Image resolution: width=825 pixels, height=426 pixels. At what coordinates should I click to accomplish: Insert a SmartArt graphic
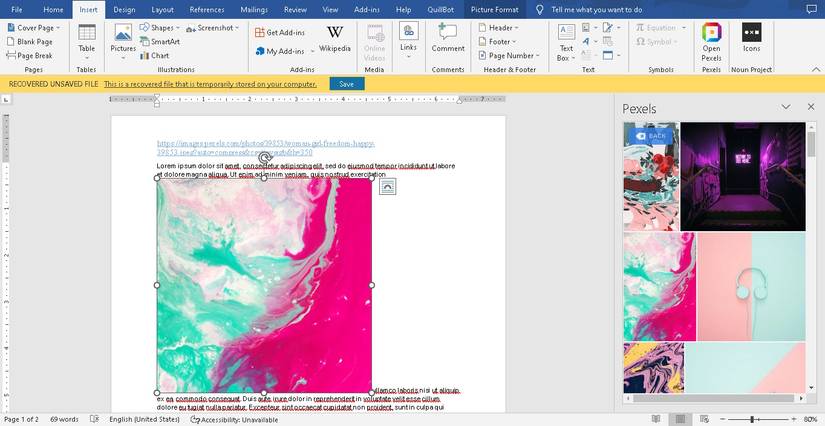(160, 42)
